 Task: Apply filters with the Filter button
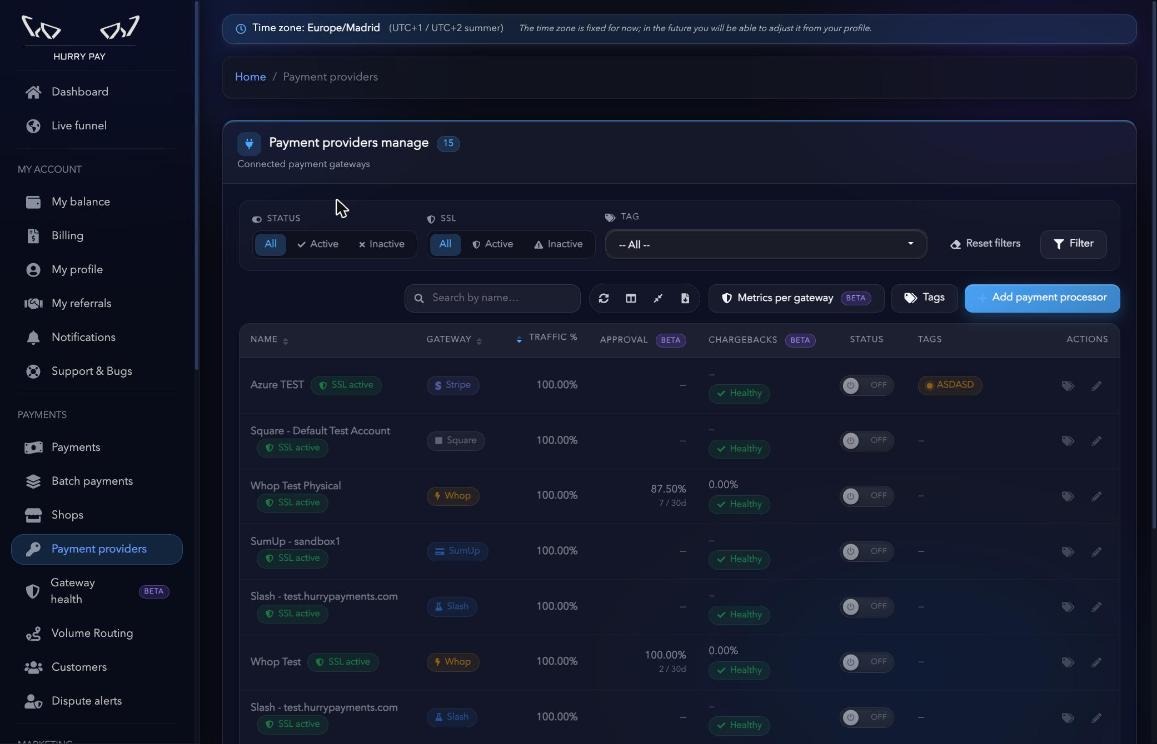1073,244
